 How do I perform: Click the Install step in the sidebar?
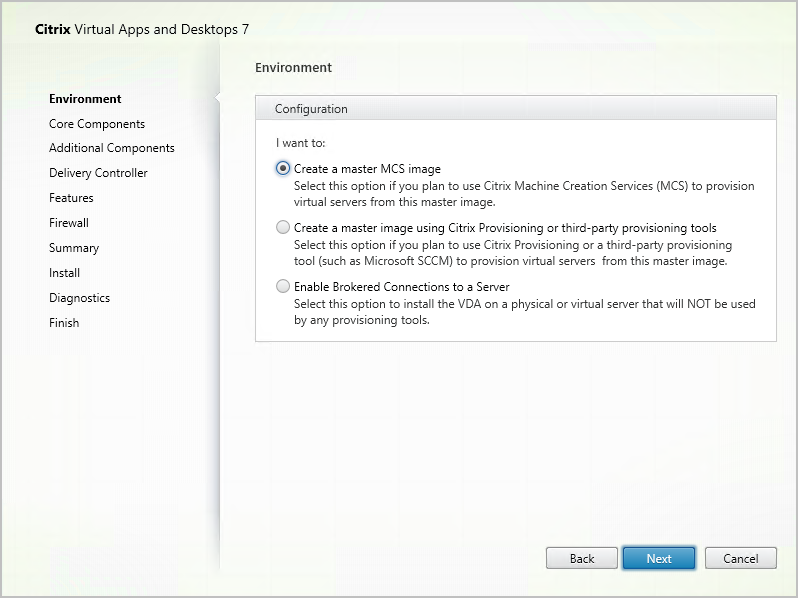tap(64, 273)
